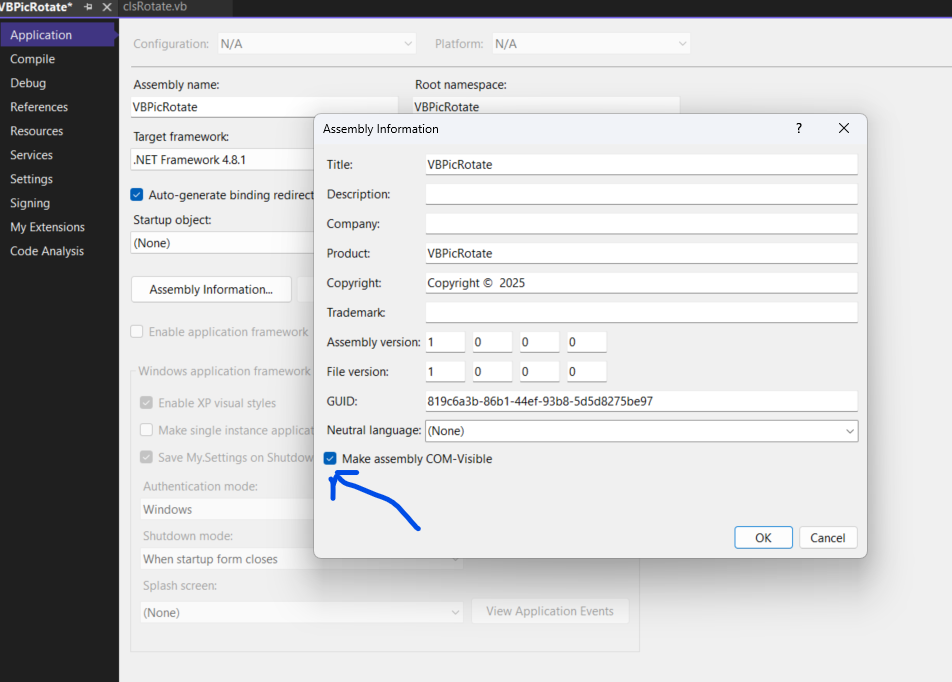This screenshot has height=682, width=952.
Task: Toggle Save My.Settings on Shutdown checkbox
Action: (146, 457)
